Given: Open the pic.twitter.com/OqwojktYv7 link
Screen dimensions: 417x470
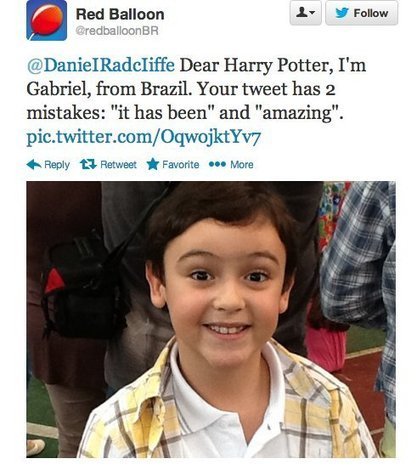Looking at the screenshot, I should point(143,137).
